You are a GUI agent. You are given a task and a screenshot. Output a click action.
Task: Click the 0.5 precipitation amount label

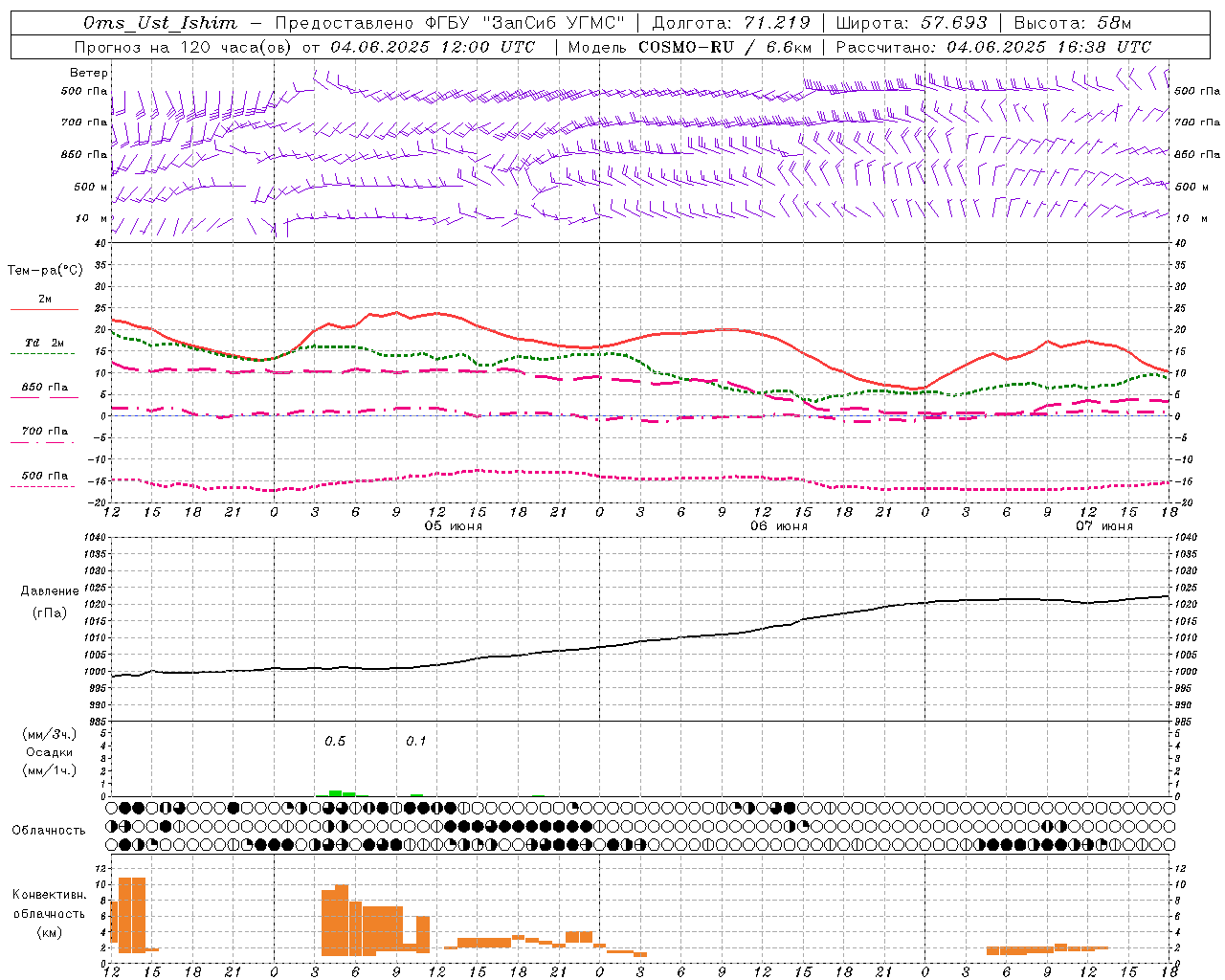[x=335, y=741]
